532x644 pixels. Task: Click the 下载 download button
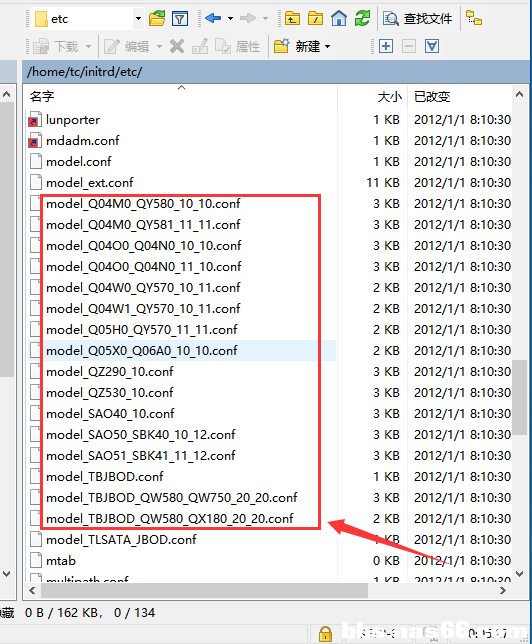55,46
